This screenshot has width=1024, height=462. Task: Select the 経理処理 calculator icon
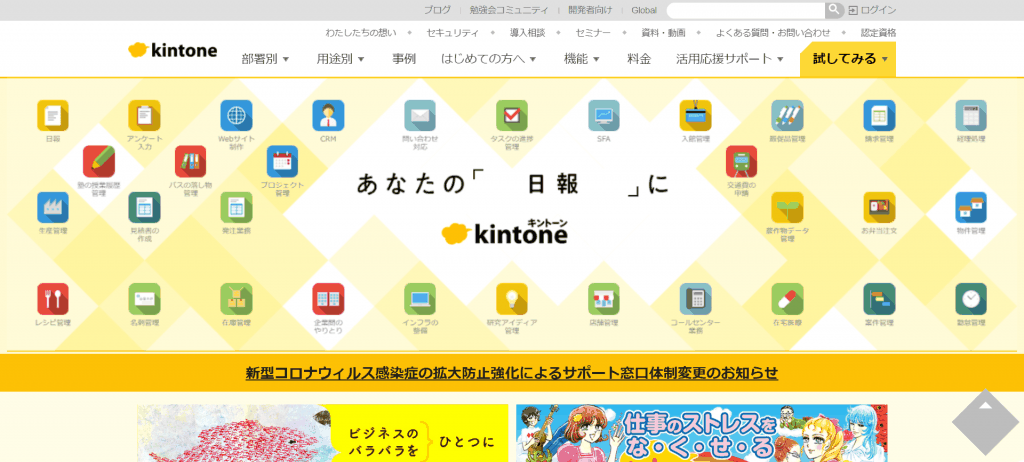pyautogui.click(x=971, y=116)
